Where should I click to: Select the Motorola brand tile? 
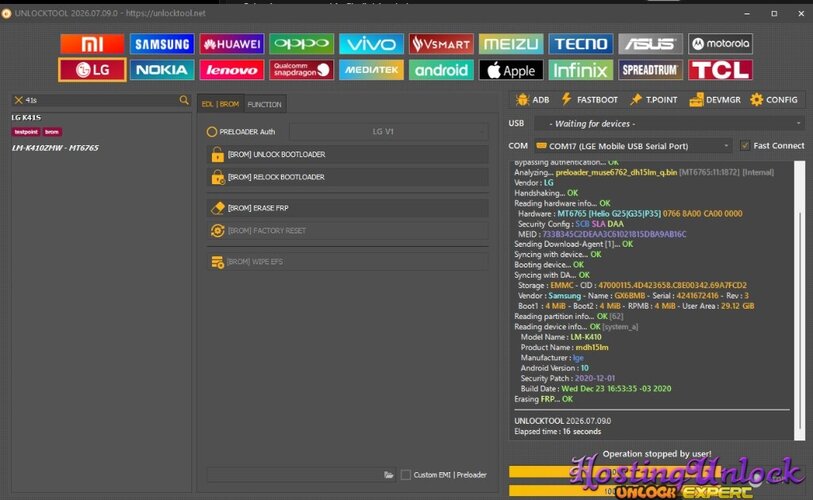[x=720, y=44]
